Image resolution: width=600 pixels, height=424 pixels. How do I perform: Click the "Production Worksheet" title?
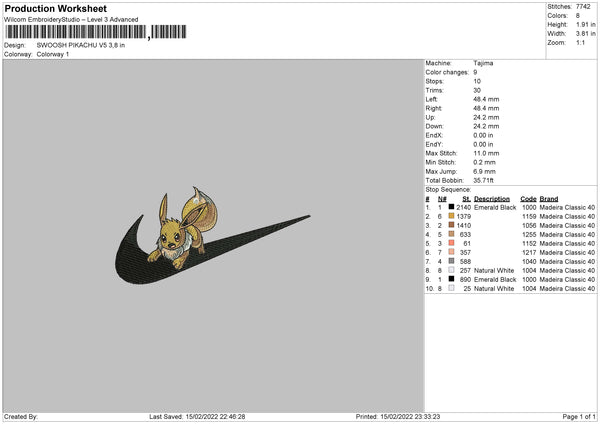point(55,8)
